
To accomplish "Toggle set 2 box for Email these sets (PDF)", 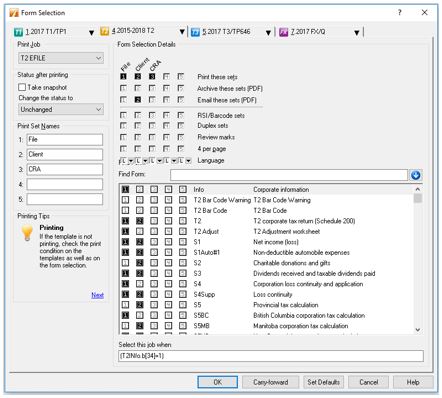I will point(138,100).
